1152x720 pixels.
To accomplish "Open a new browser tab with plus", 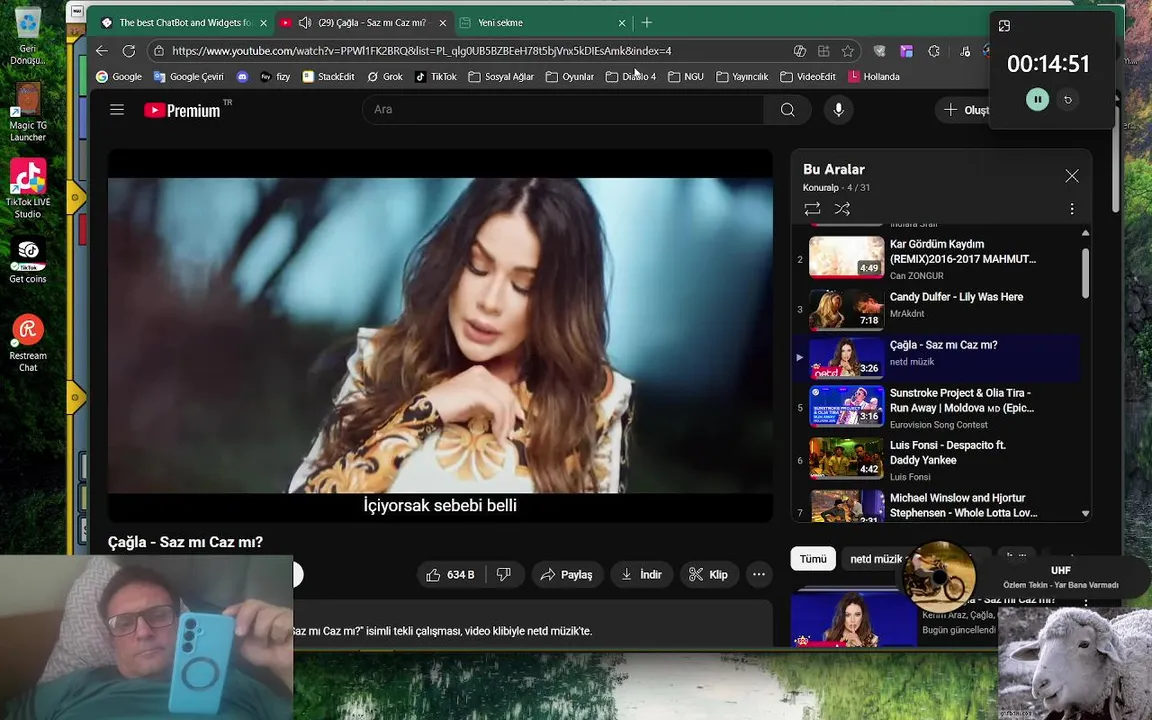I will pos(647,23).
